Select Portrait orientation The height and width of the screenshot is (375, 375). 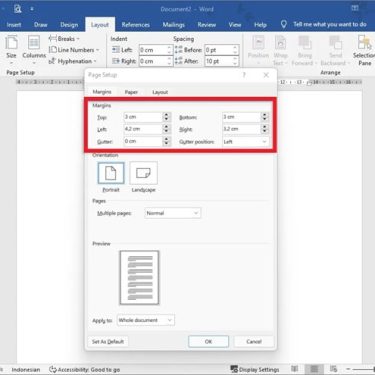111,177
